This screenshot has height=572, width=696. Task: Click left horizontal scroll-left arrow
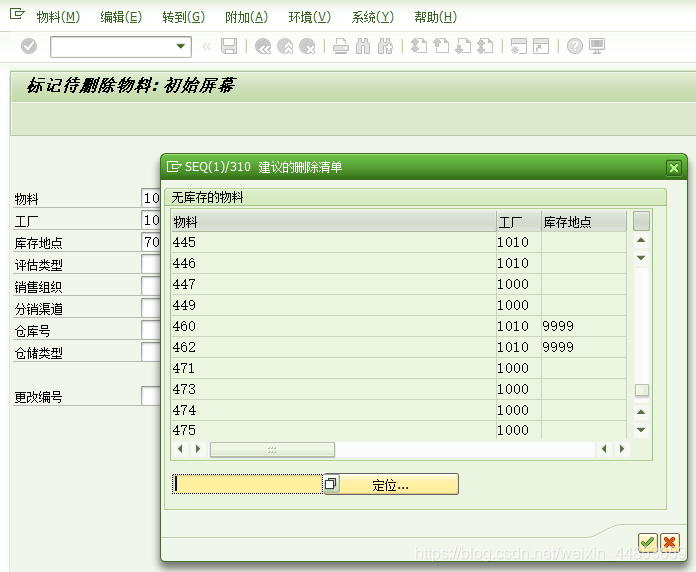click(x=180, y=449)
